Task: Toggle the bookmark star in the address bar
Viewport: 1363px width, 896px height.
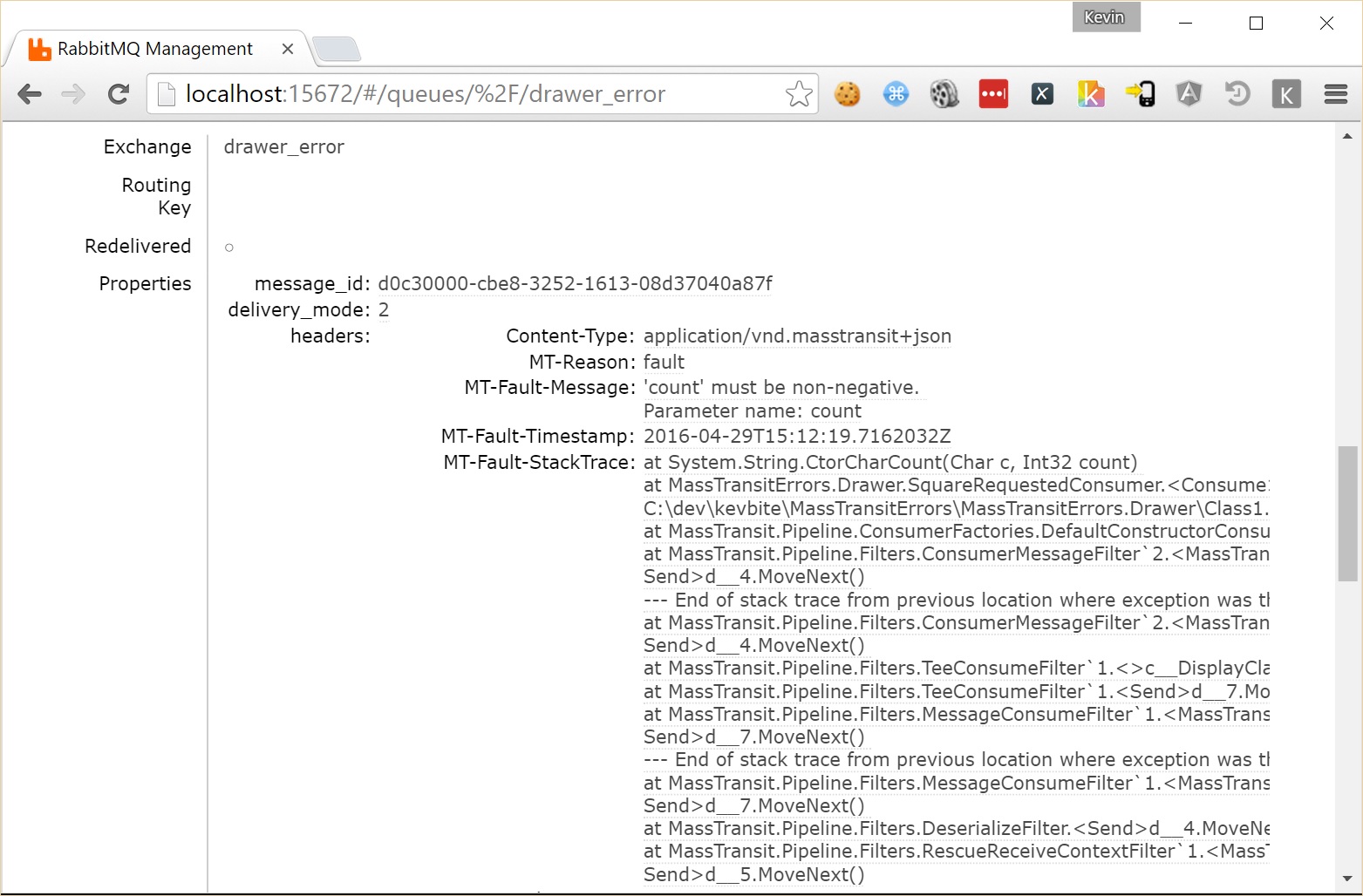Action: 798,93
